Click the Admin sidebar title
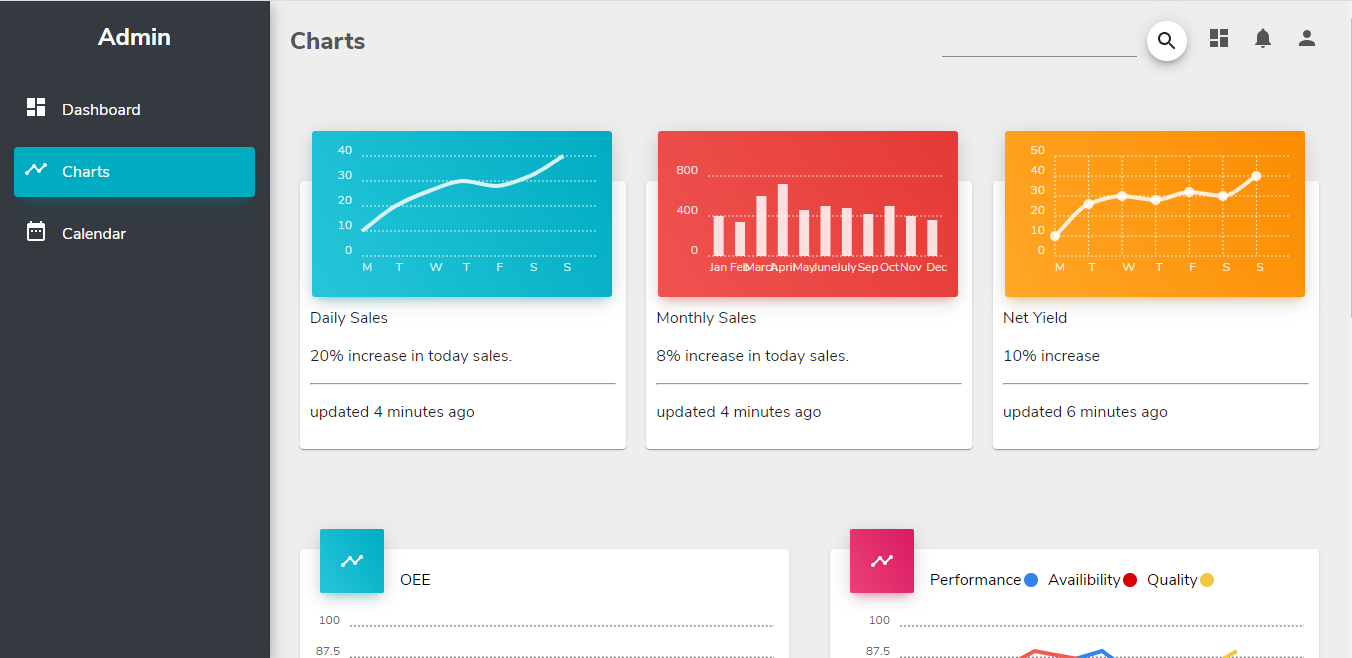The height and width of the screenshot is (658, 1352). pyautogui.click(x=134, y=37)
